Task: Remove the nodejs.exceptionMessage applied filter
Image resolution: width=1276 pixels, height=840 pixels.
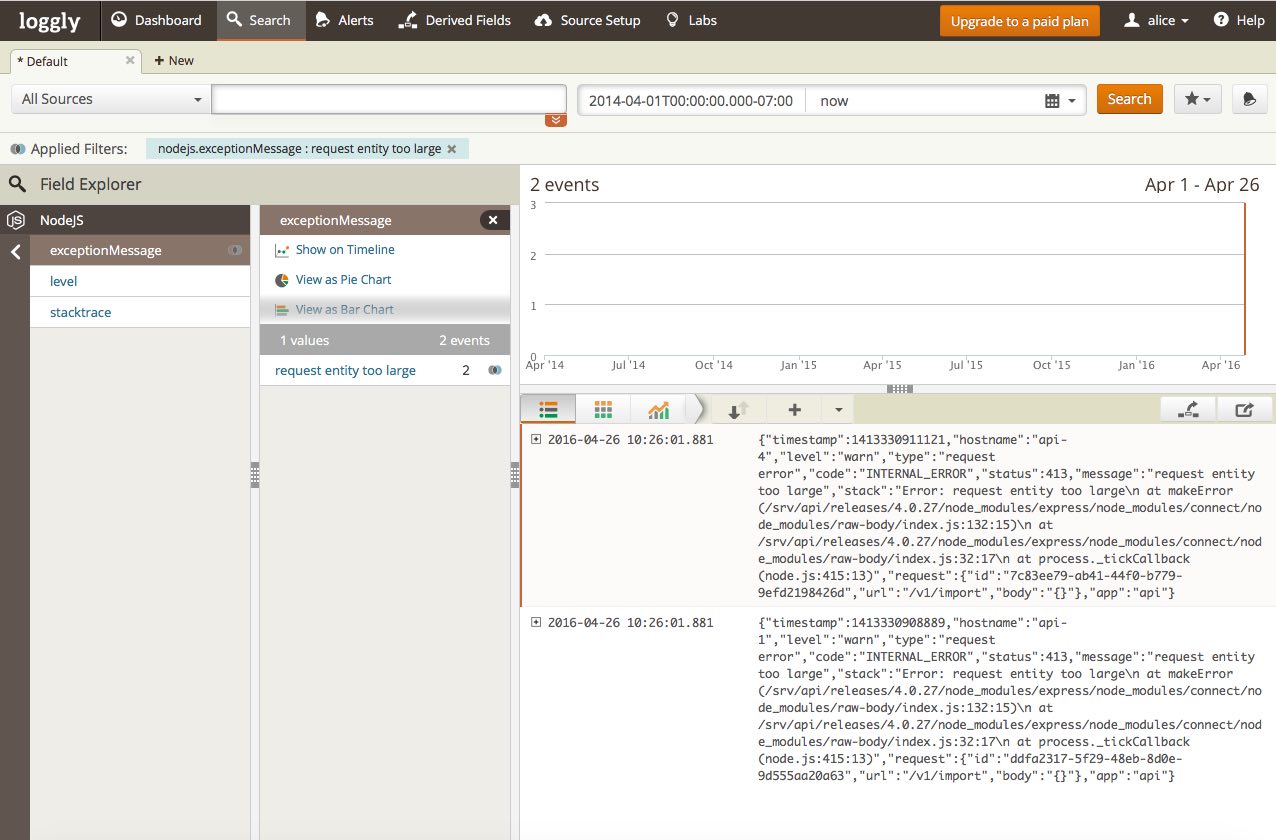Action: click(452, 149)
